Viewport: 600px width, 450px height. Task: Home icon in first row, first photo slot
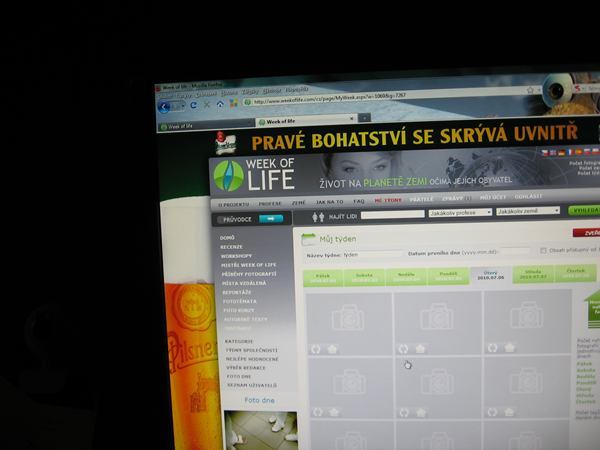point(332,349)
